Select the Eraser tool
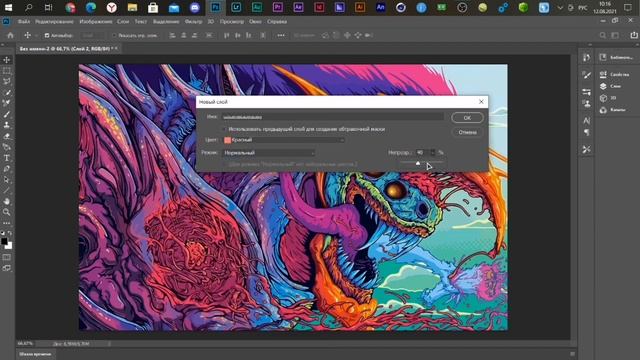 tap(7, 136)
